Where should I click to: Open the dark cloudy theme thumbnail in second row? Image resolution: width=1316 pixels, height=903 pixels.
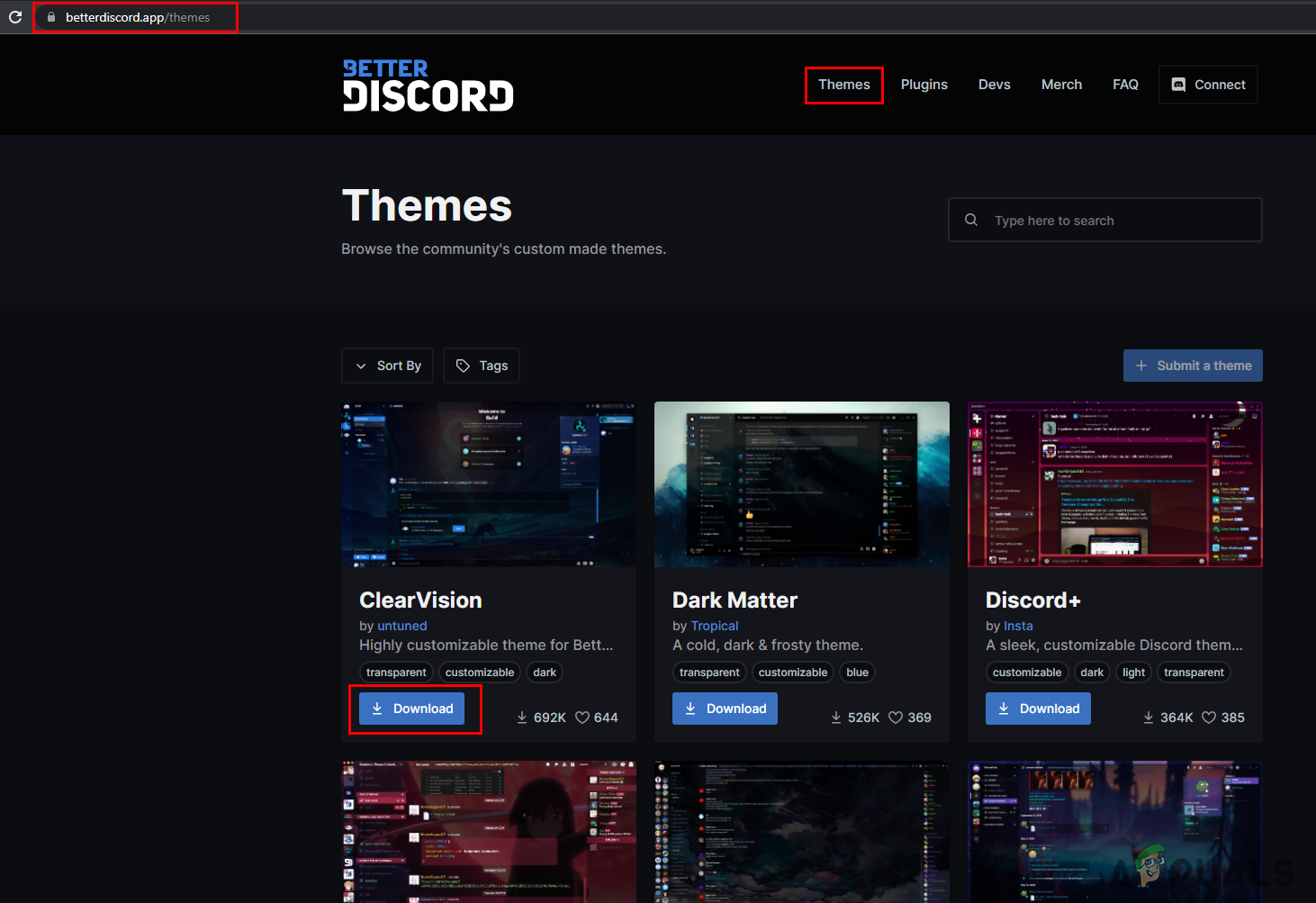[x=802, y=832]
